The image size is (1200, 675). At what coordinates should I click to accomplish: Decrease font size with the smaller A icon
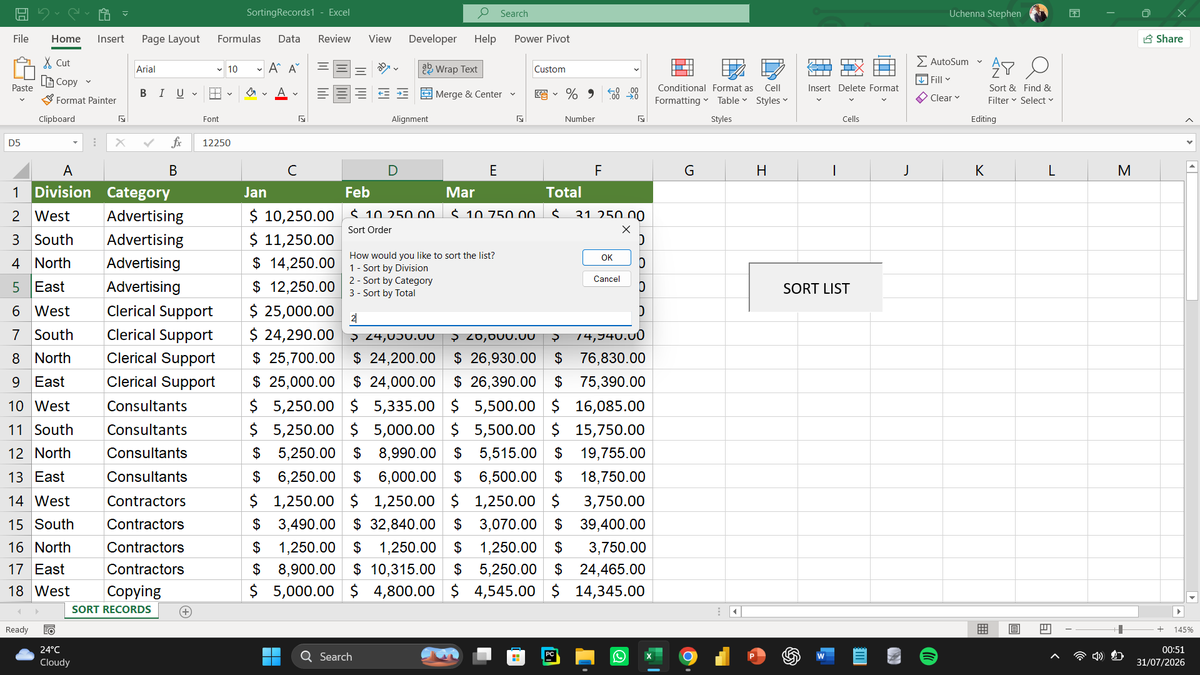(x=295, y=69)
